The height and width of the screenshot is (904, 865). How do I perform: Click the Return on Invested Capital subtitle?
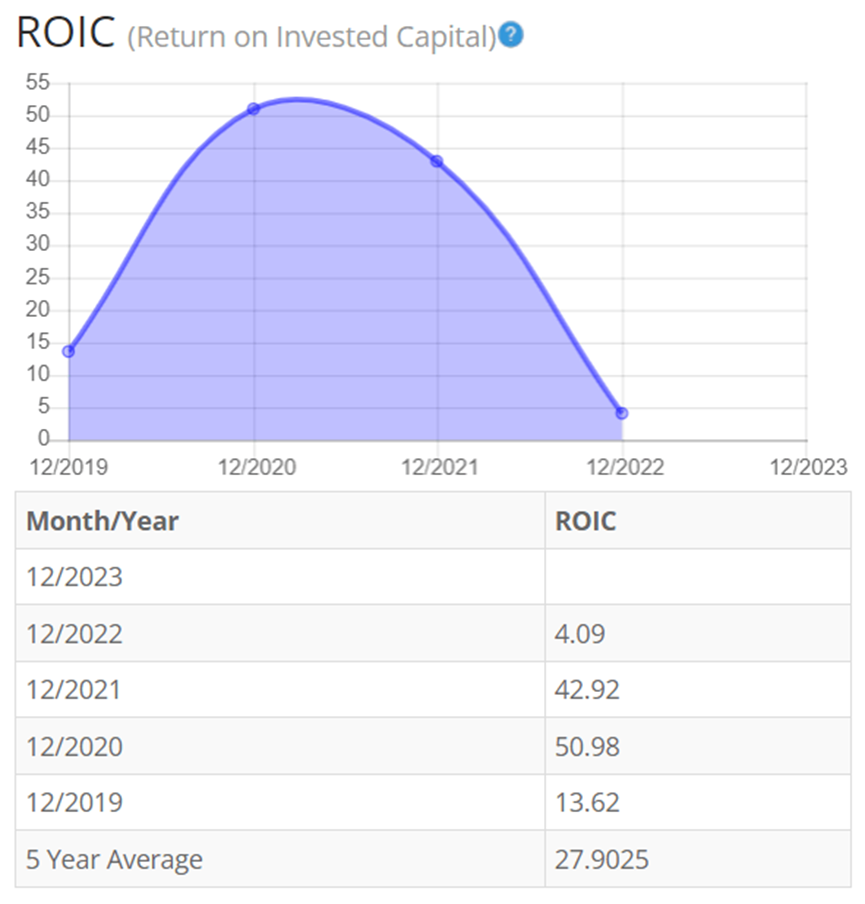pos(312,37)
